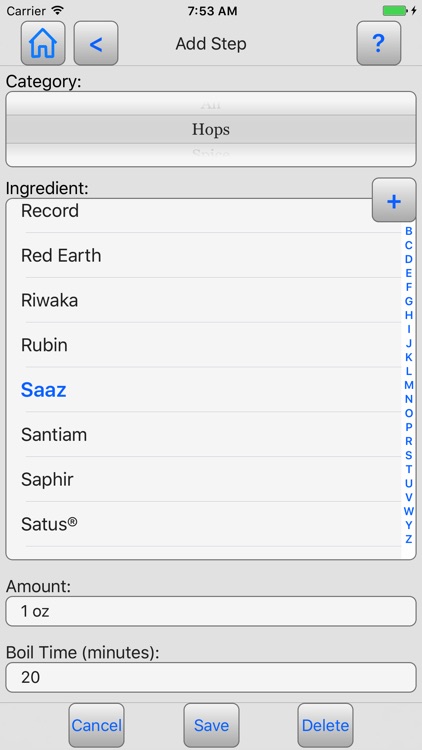Jump to letter M in index

[409, 385]
